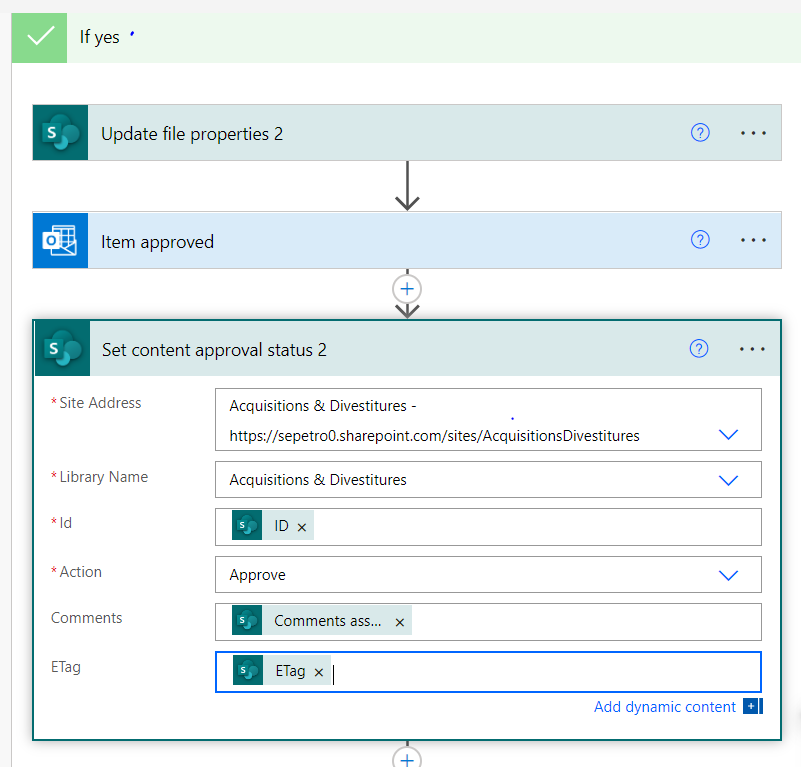Click the Outlook icon on Item approved
Image resolution: width=801 pixels, height=767 pixels.
tap(60, 241)
